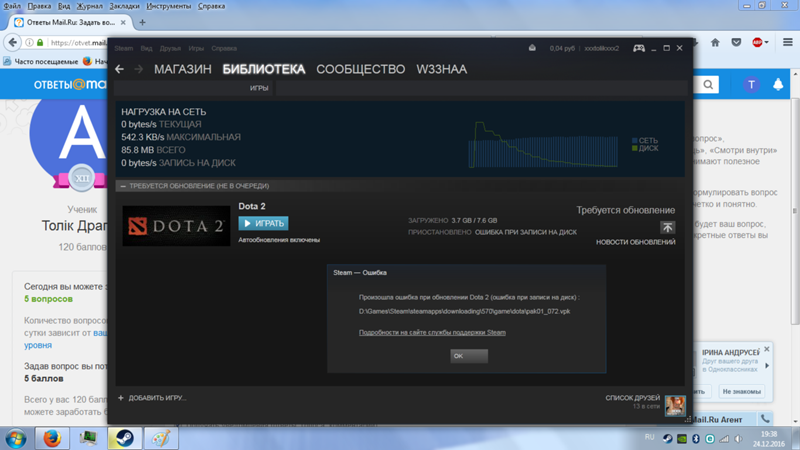Close the Ответы Mail.Ru browser tab
The width and height of the screenshot is (800, 450).
(123, 22)
